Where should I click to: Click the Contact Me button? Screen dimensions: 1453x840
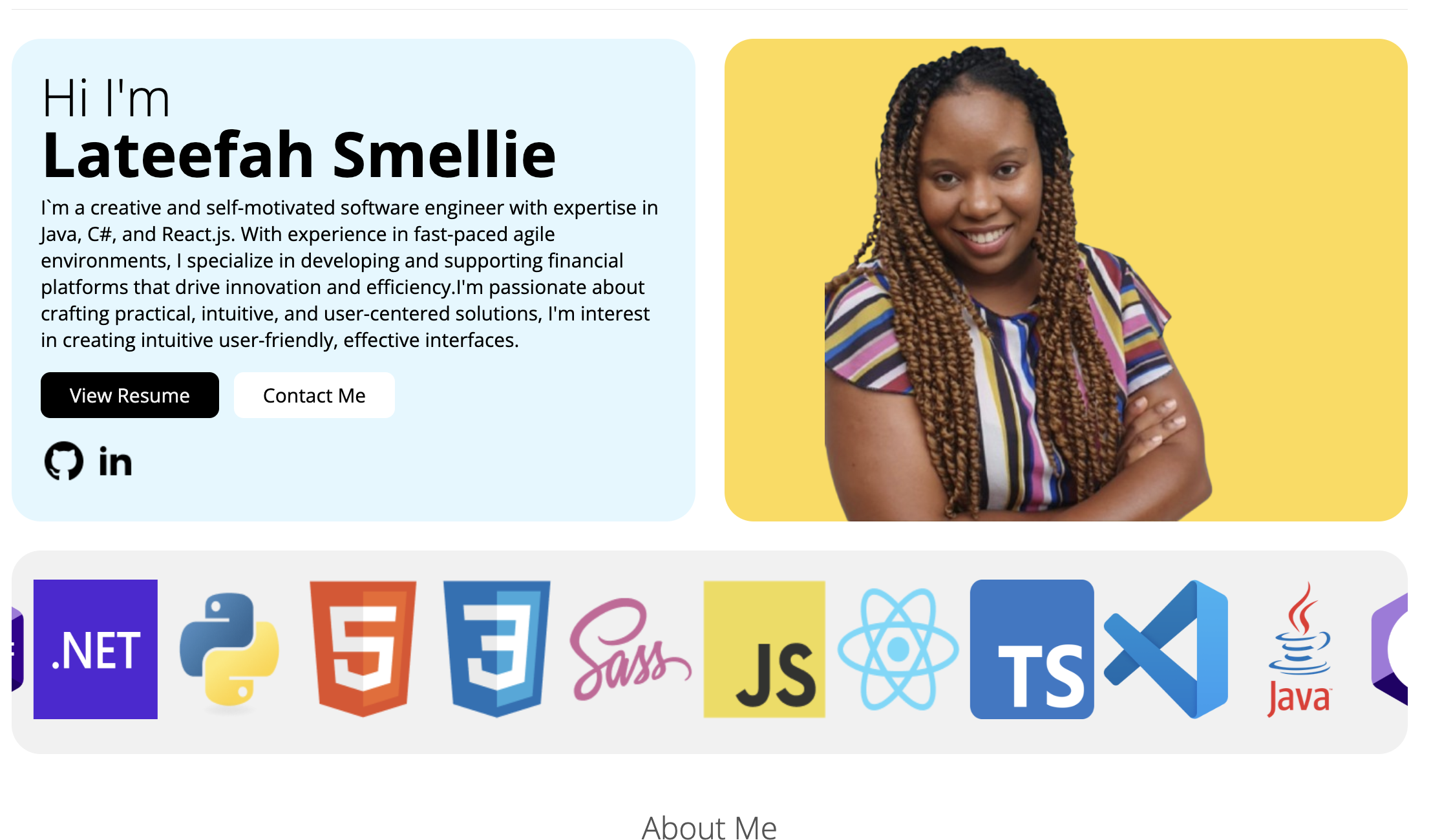pyautogui.click(x=314, y=395)
